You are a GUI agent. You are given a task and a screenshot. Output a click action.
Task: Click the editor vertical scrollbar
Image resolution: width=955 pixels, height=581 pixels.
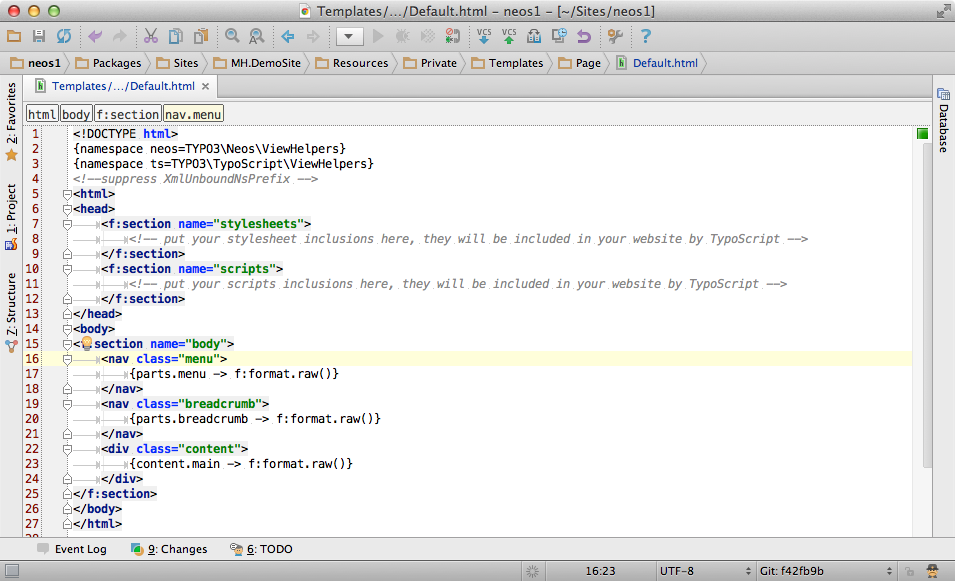927,305
